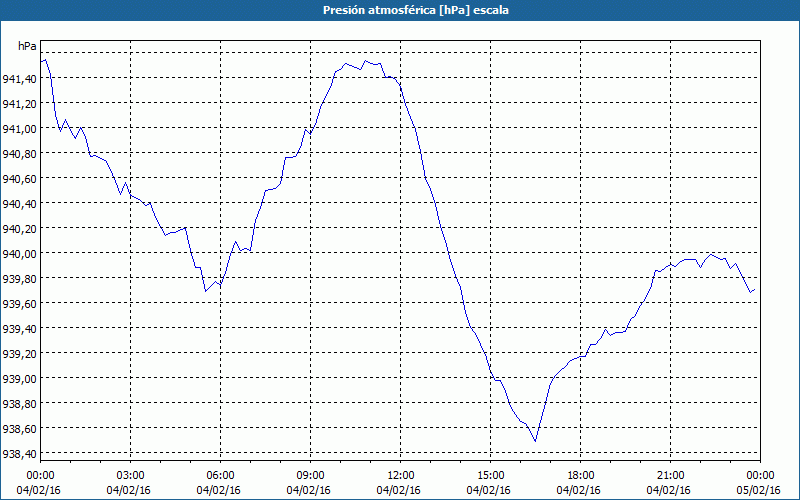Click the 09:00 time axis label
The width and height of the screenshot is (800, 500).
[x=311, y=476]
